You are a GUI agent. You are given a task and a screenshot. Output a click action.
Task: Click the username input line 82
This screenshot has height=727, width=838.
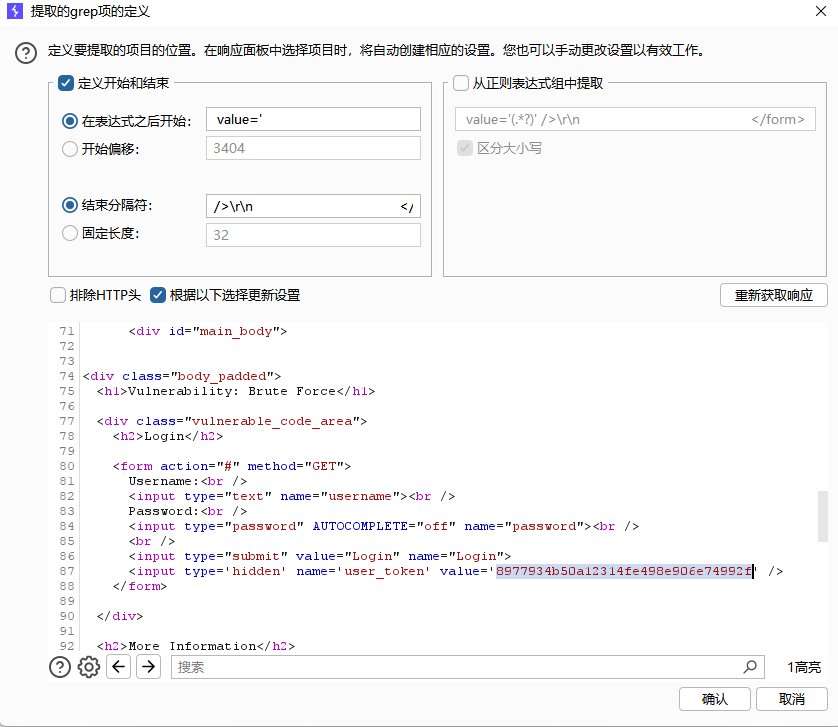[292, 496]
